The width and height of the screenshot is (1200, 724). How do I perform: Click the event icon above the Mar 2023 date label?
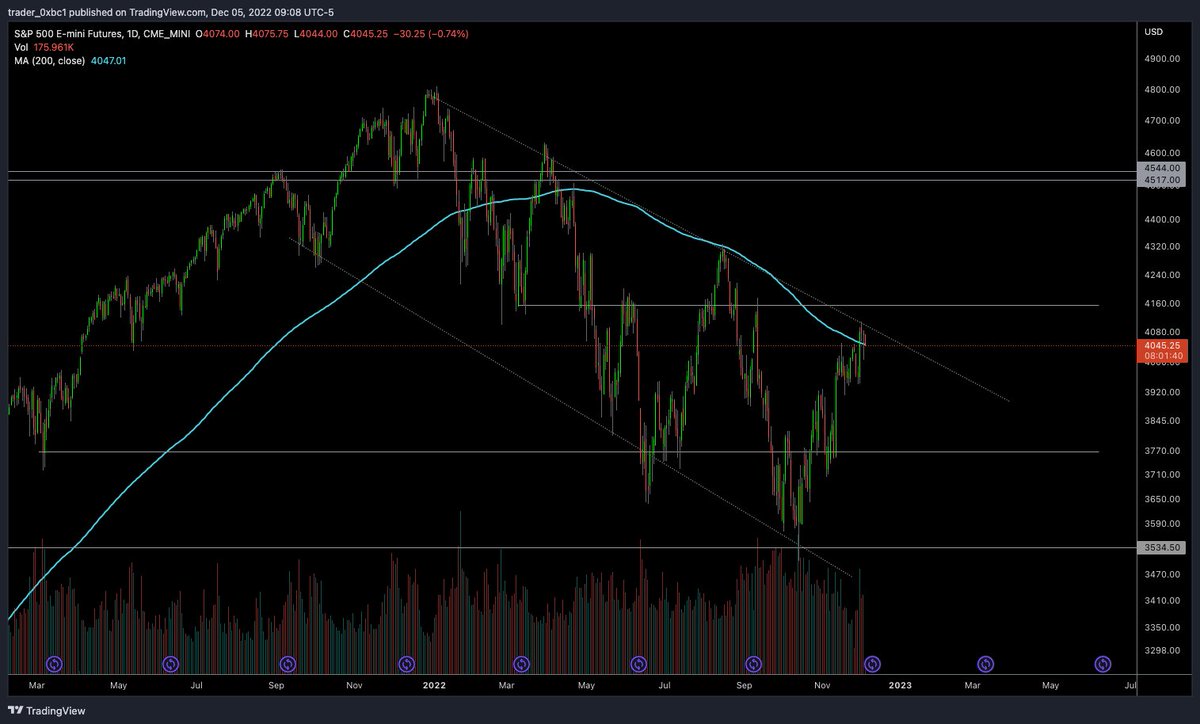tap(986, 663)
